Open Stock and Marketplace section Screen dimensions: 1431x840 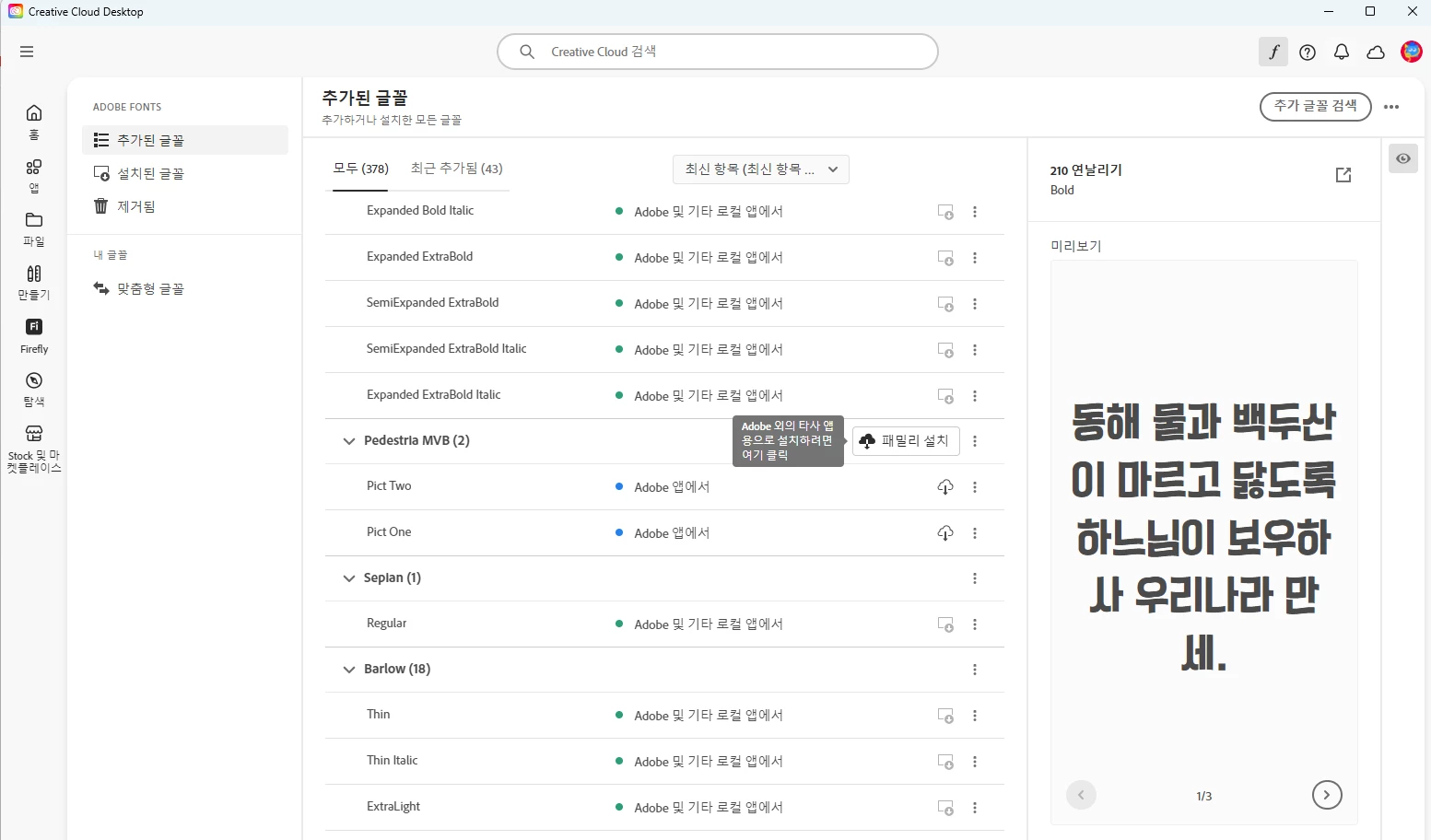click(34, 449)
